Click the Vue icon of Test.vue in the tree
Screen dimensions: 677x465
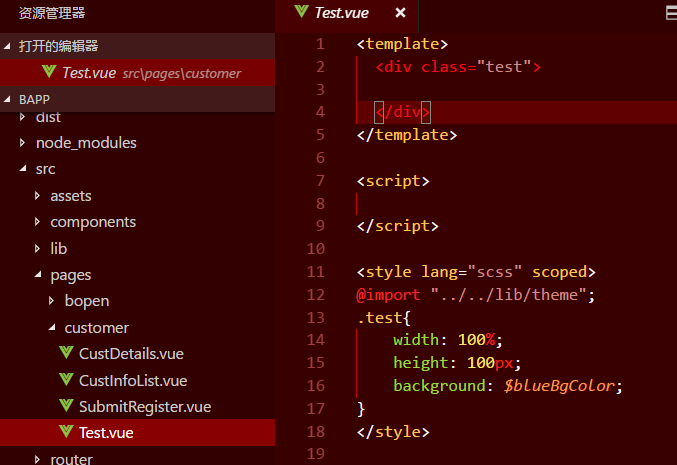(x=66, y=431)
